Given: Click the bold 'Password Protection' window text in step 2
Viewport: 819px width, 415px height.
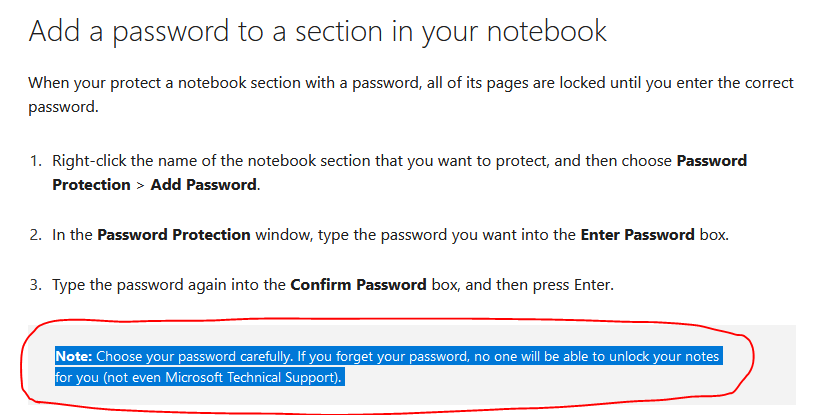Looking at the screenshot, I should [173, 235].
